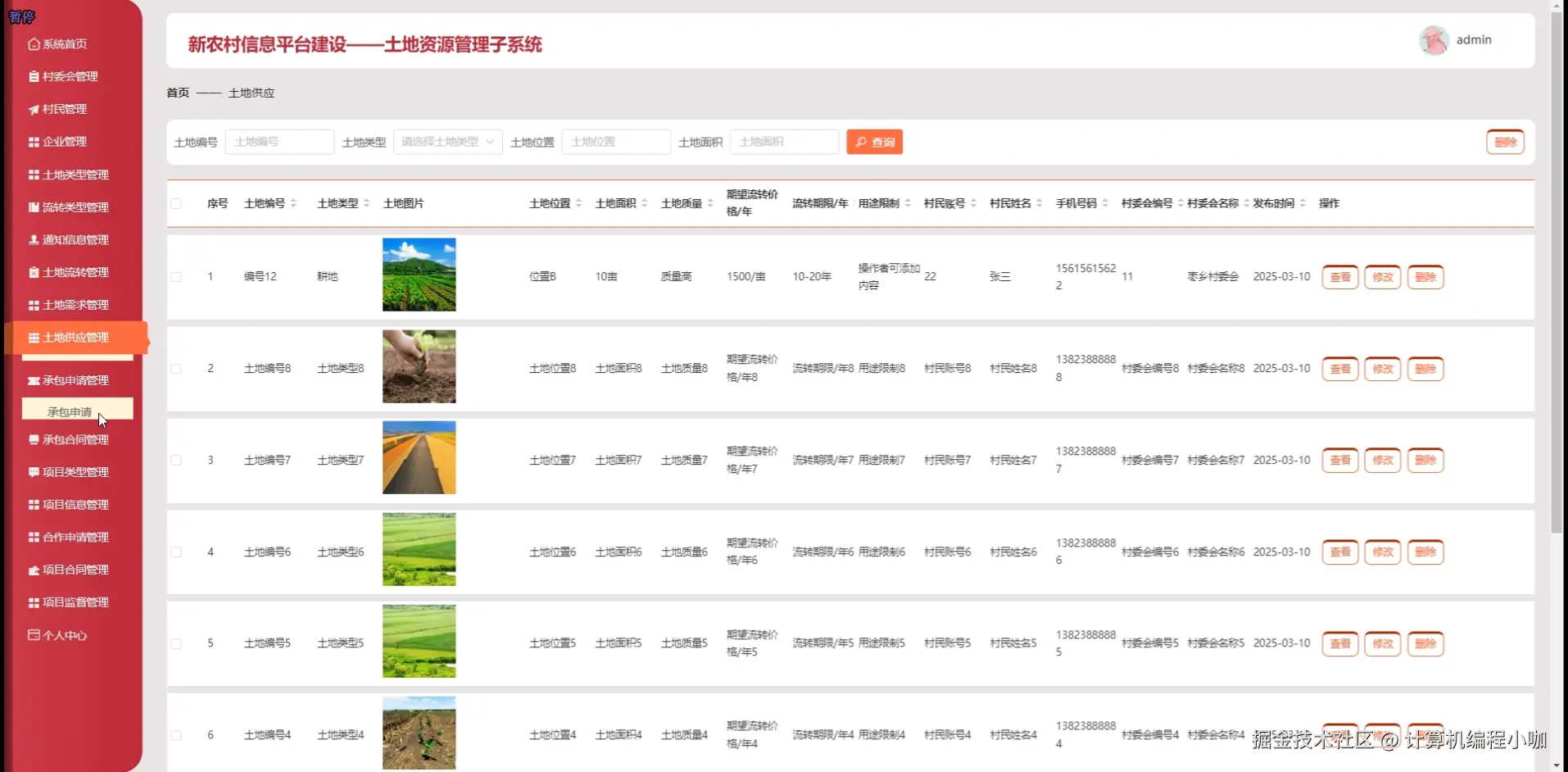Open field road thumbnail of row 土地编号7
Screen dimensions: 1568x772
tap(419, 457)
